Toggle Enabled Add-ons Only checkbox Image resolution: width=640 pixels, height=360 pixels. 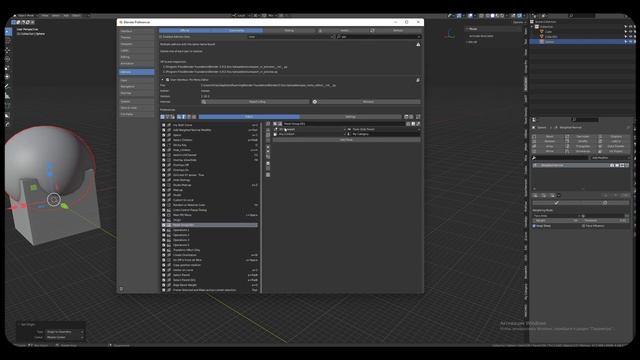pyautogui.click(x=161, y=37)
